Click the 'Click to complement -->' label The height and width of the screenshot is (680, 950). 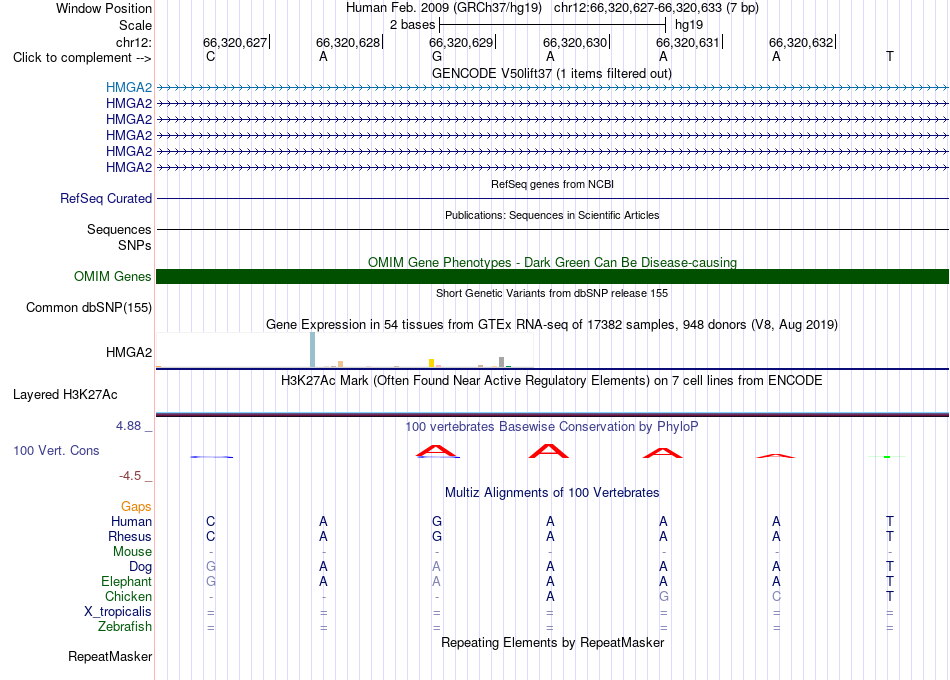tap(82, 58)
